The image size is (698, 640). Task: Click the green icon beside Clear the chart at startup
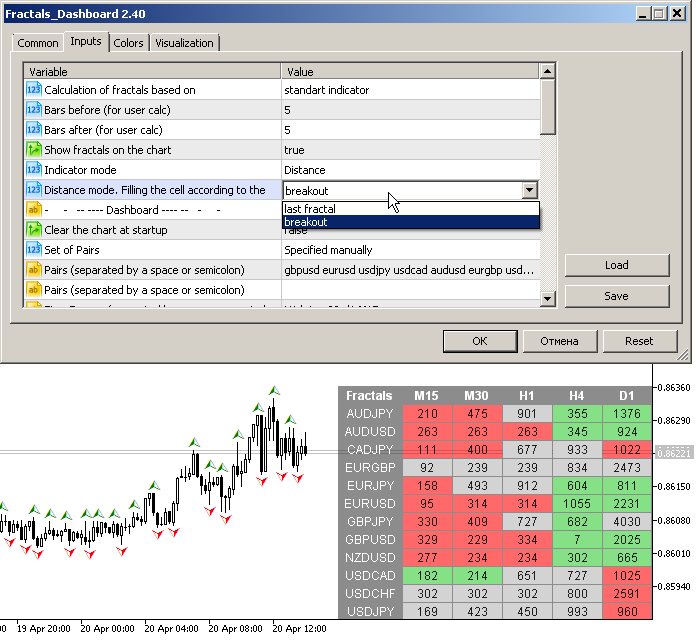[34, 230]
